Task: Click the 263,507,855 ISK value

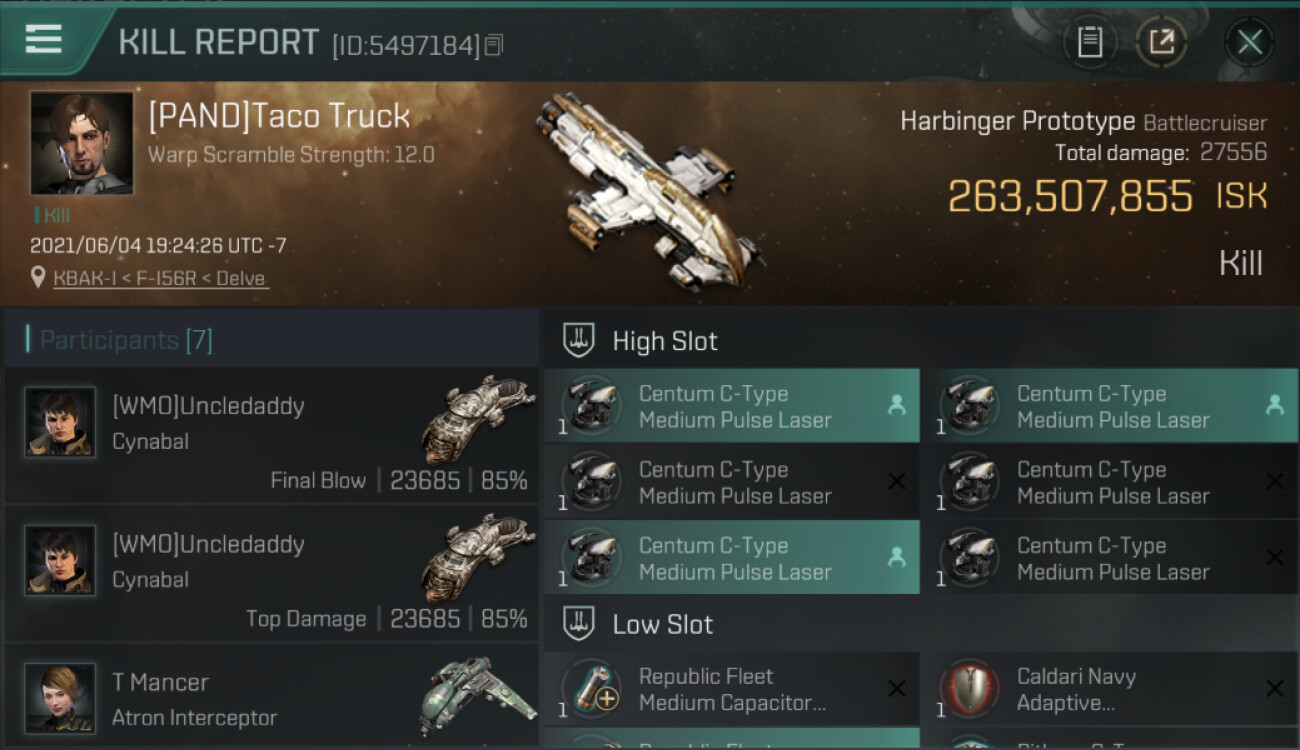Action: pyautogui.click(x=1070, y=197)
